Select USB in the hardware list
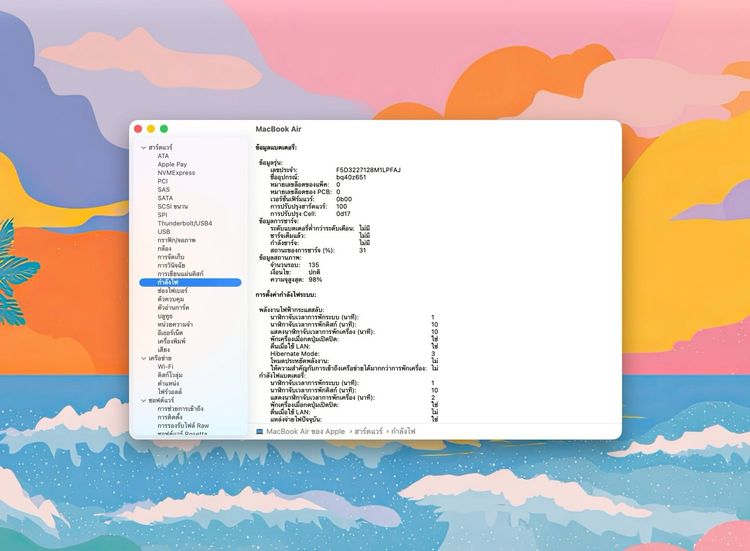The width and height of the screenshot is (750, 551). click(x=164, y=231)
